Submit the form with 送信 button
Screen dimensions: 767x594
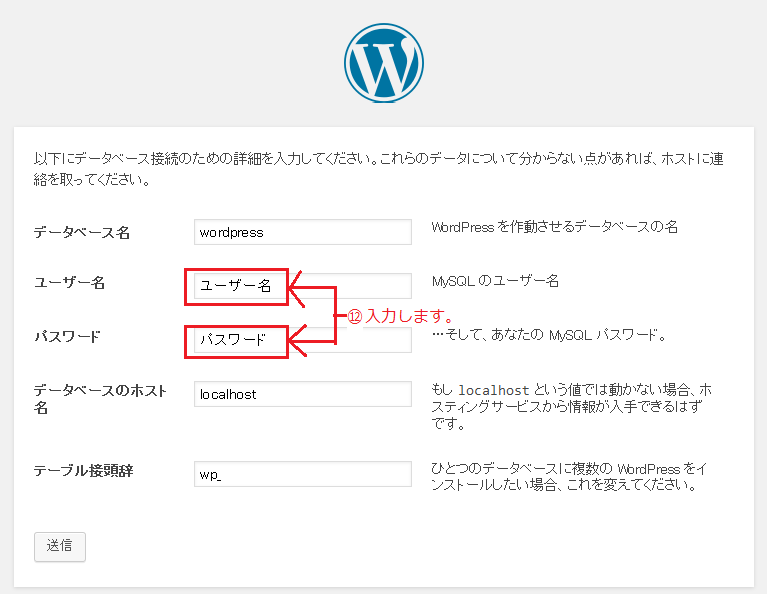click(x=60, y=547)
